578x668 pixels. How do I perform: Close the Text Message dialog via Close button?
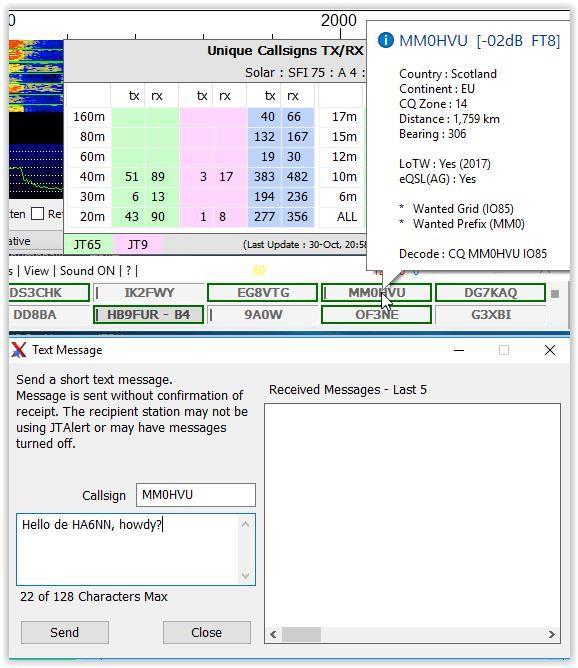pyautogui.click(x=207, y=632)
